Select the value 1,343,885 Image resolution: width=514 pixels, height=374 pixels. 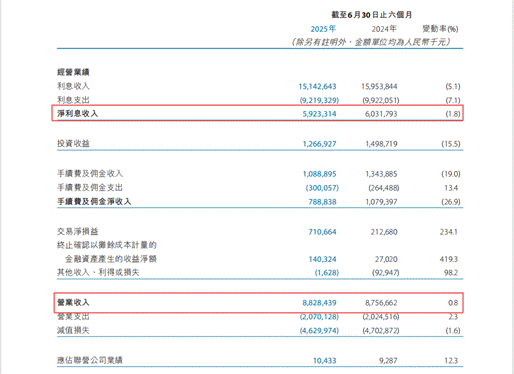[381, 174]
